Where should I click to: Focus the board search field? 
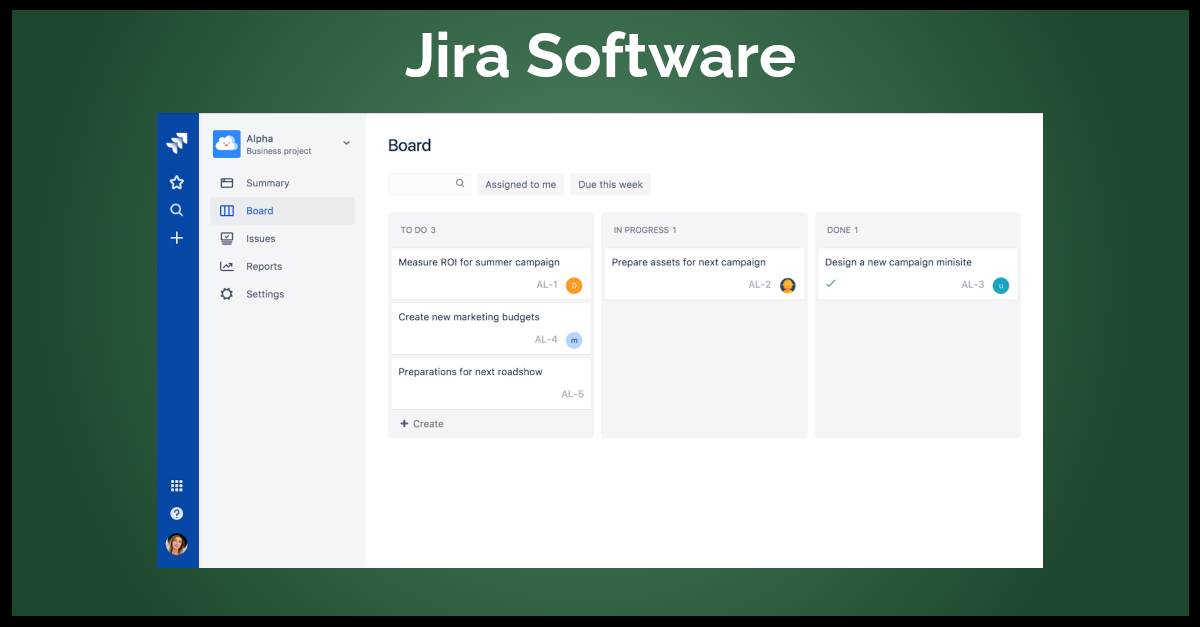[x=429, y=184]
